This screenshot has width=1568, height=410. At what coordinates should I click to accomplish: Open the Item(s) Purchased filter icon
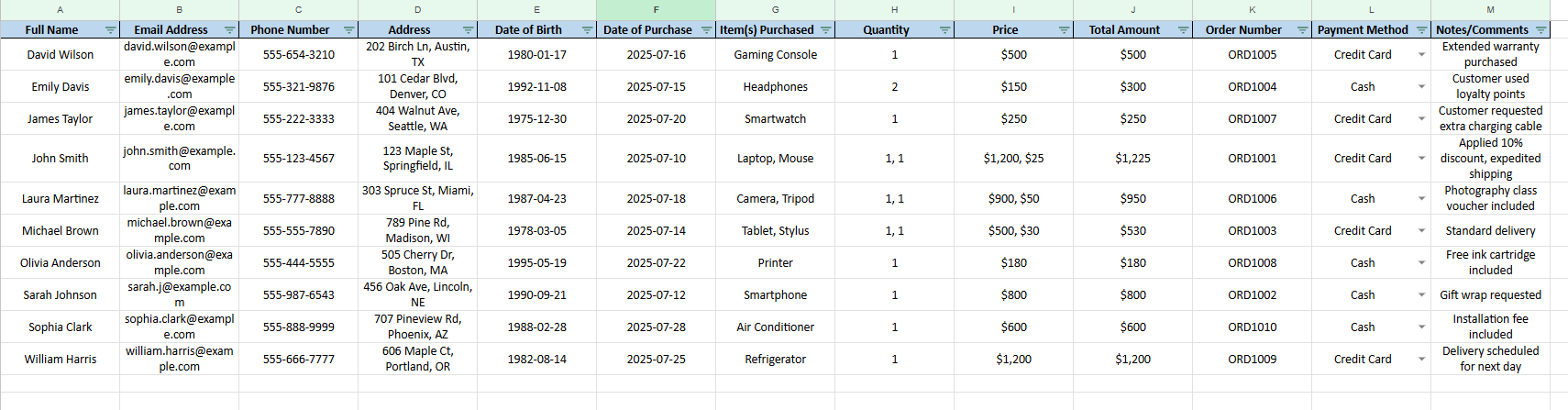pos(826,30)
